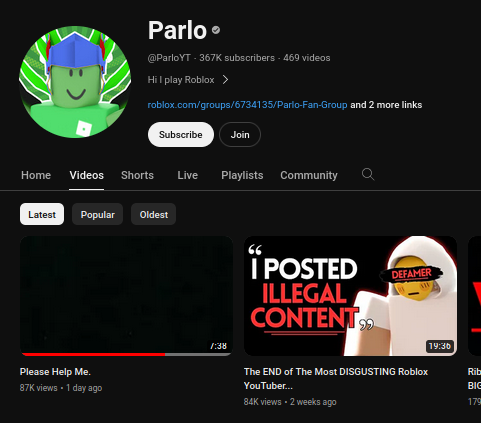Select the Popular sort chip
Image resolution: width=481 pixels, height=423 pixels.
98,214
